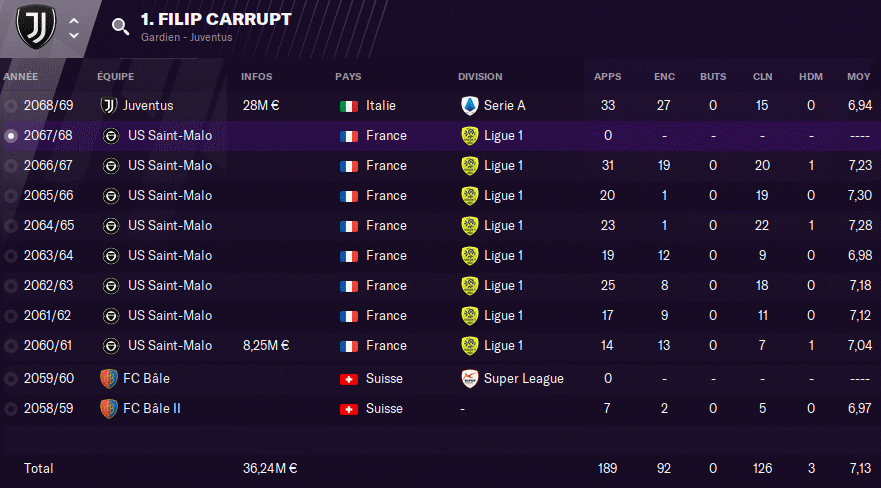
Task: Select the 2067/68 season radio button
Action: click(x=11, y=136)
